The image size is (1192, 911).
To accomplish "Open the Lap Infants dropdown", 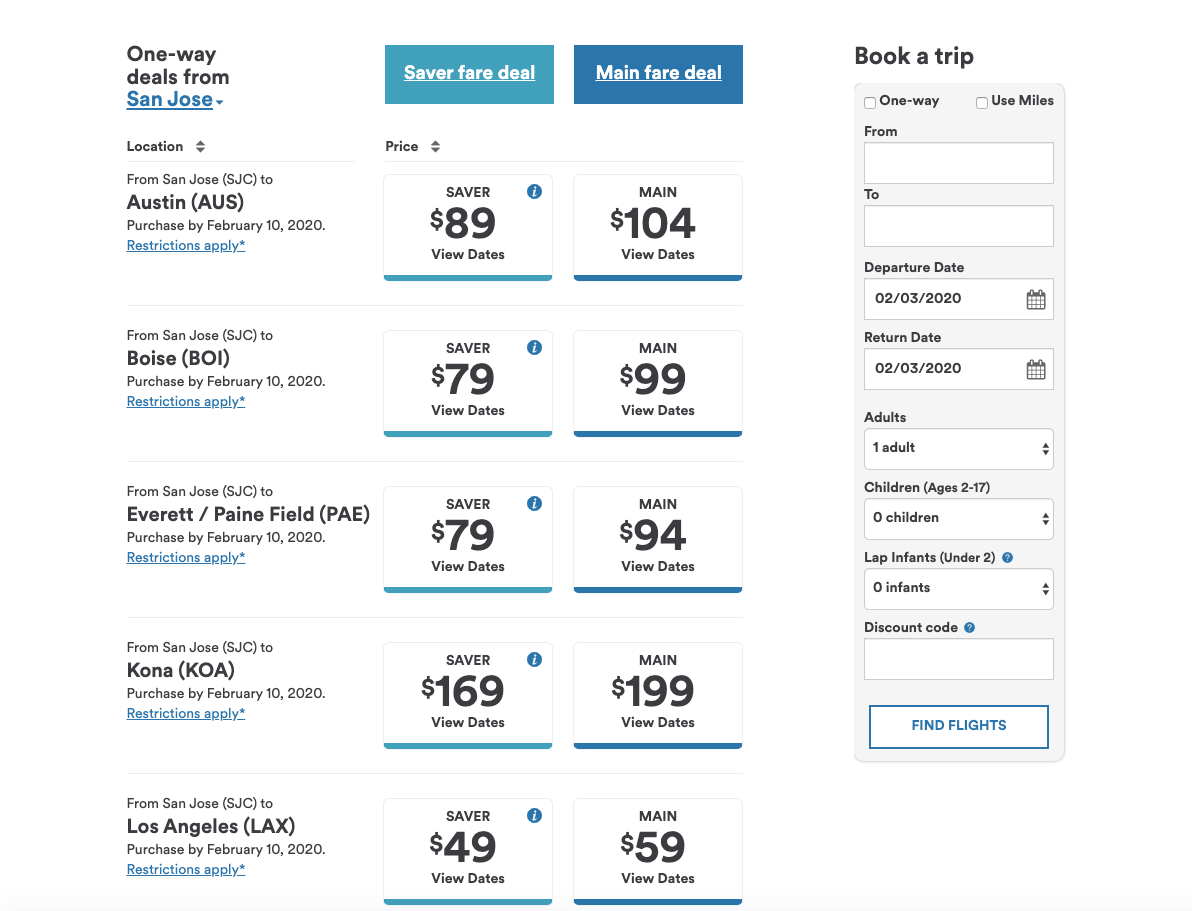I will [959, 589].
